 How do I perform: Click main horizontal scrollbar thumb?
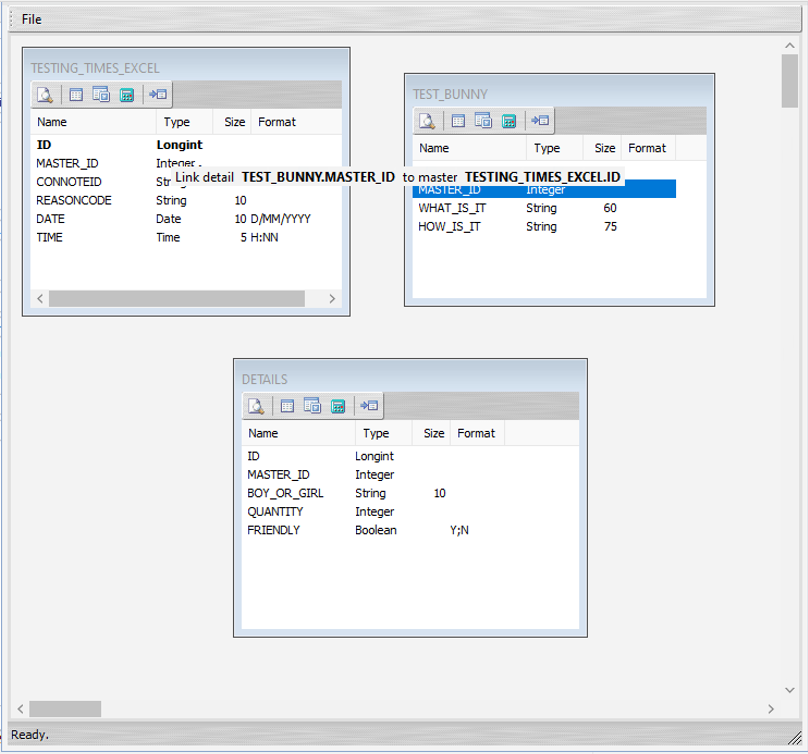tap(65, 709)
